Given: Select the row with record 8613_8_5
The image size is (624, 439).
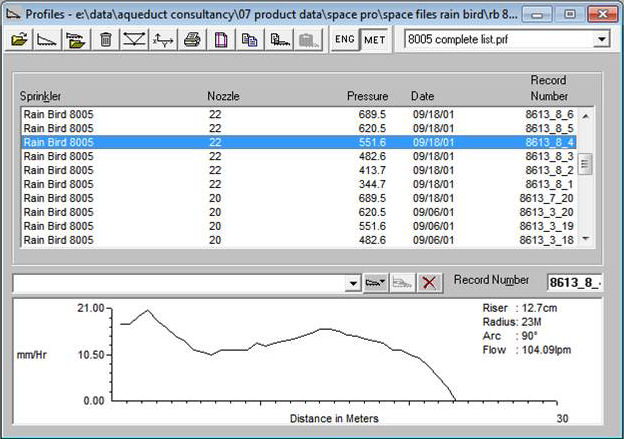Looking at the screenshot, I should pyautogui.click(x=298, y=128).
